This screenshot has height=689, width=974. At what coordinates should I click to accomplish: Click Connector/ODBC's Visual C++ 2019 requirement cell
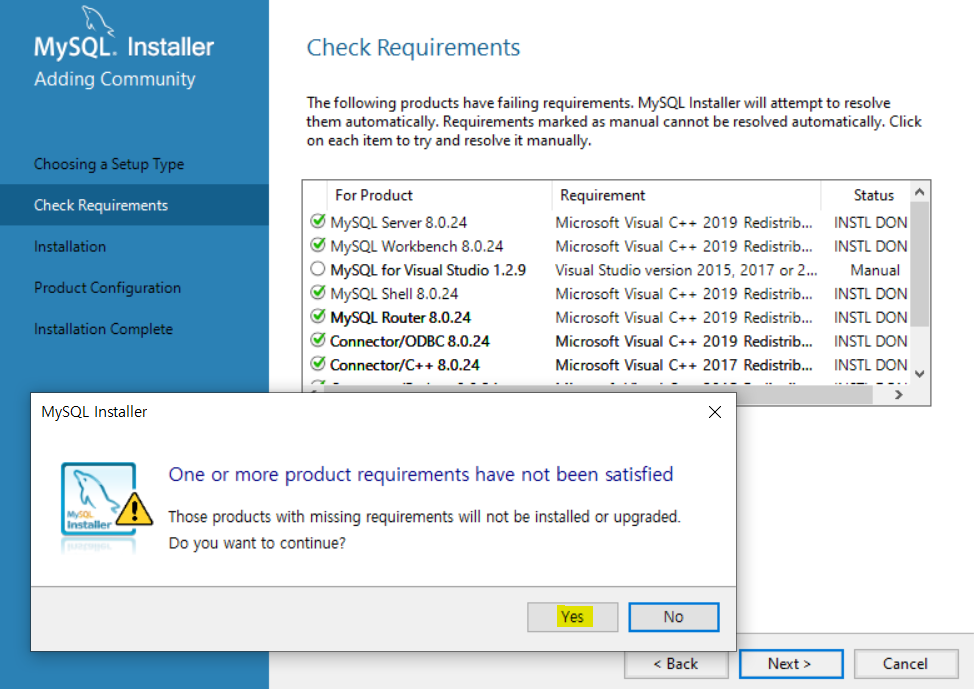[683, 341]
